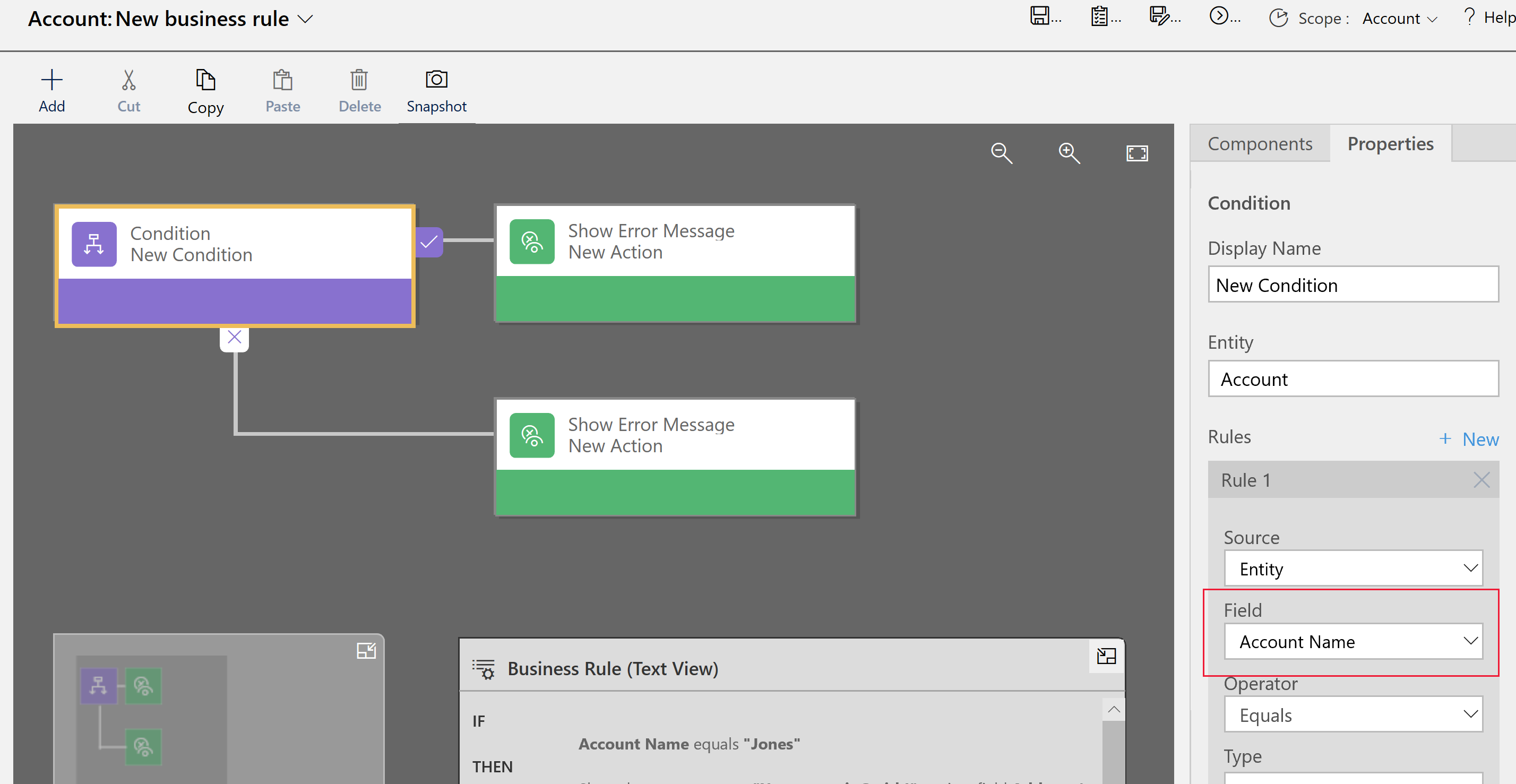Image resolution: width=1516 pixels, height=784 pixels.
Task: Click the Display Name input field
Action: [x=1352, y=284]
